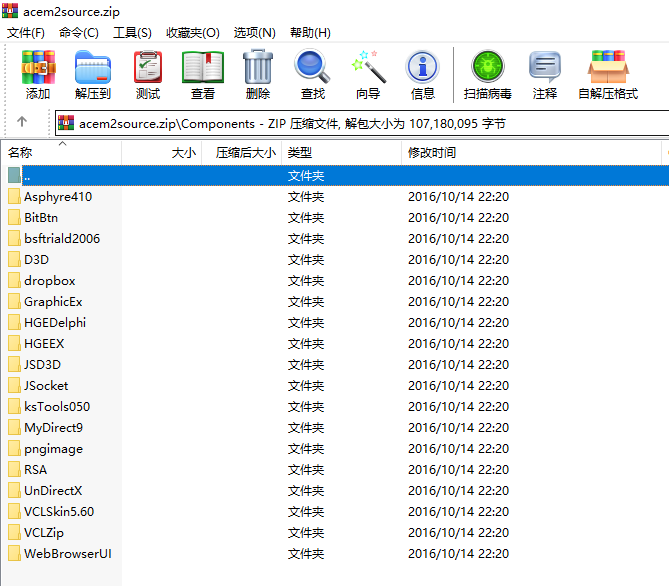Open the 帮助(H) menu
Screen dimensions: 669x586
[x=310, y=32]
